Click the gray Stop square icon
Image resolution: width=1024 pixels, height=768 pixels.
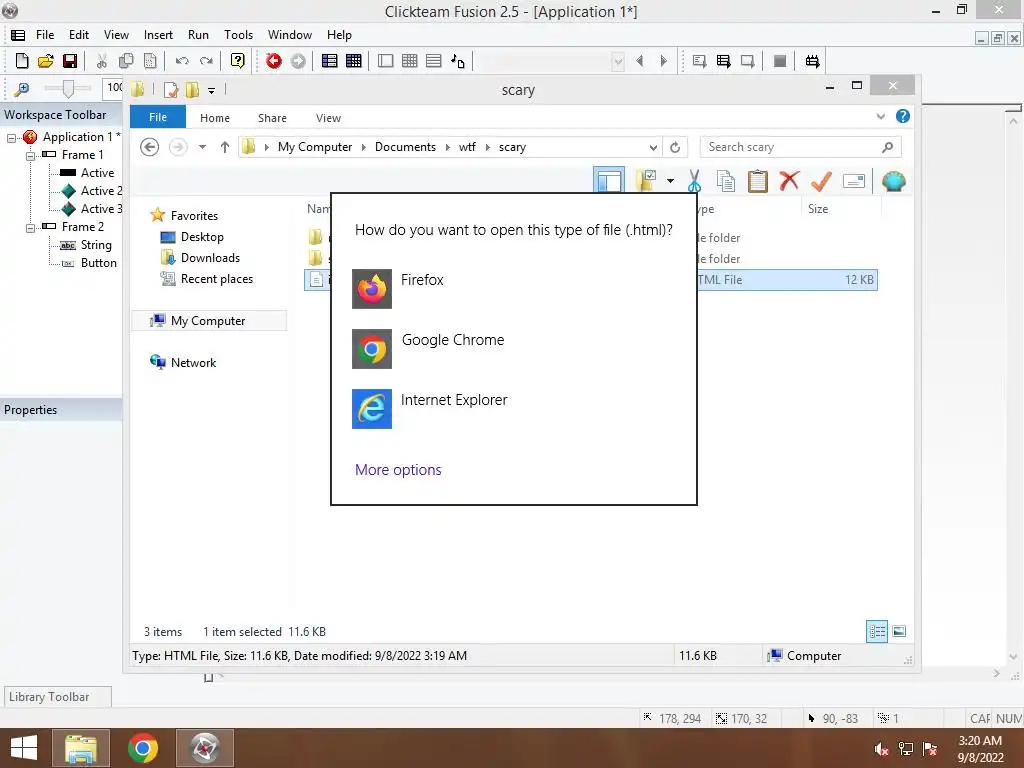point(780,61)
